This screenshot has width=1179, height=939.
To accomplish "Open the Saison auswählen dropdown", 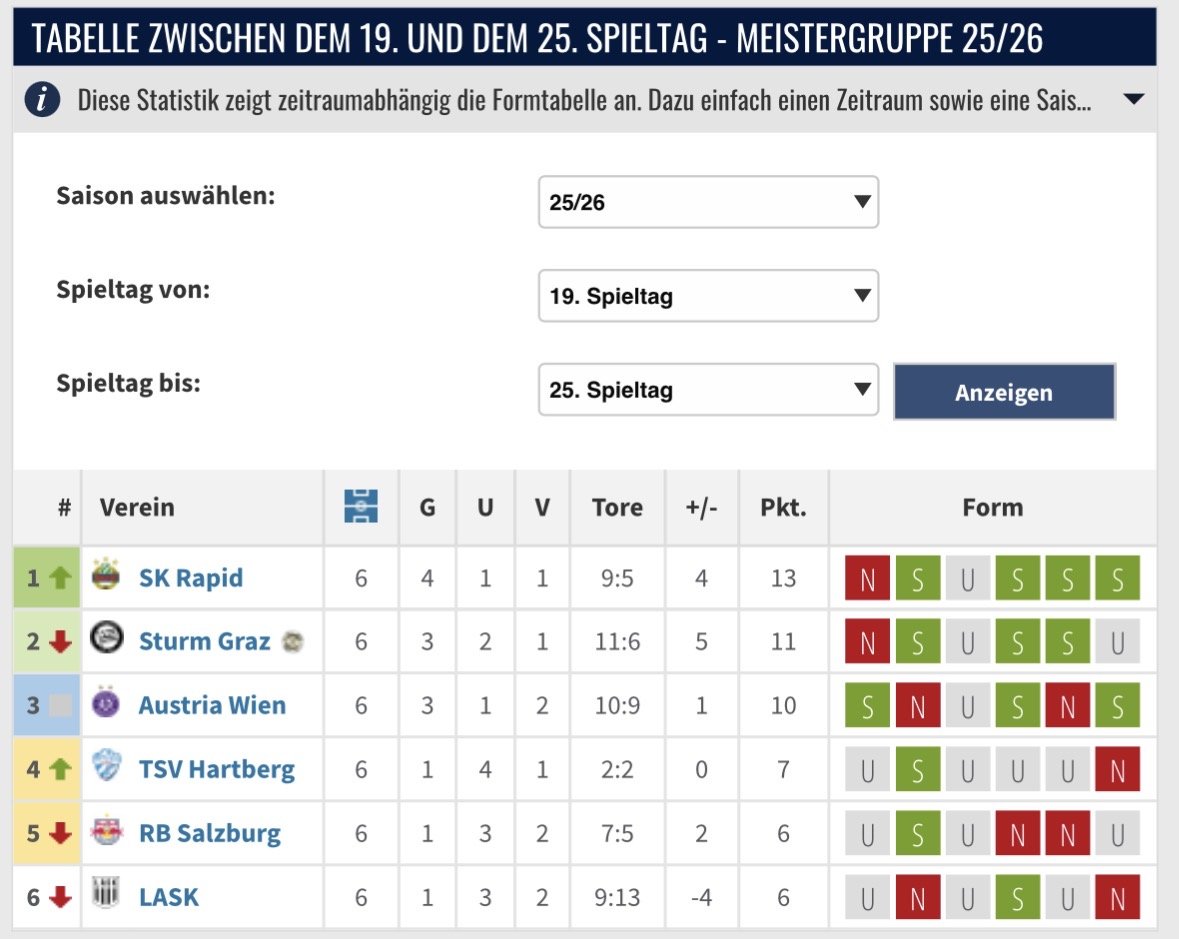I will click(708, 202).
